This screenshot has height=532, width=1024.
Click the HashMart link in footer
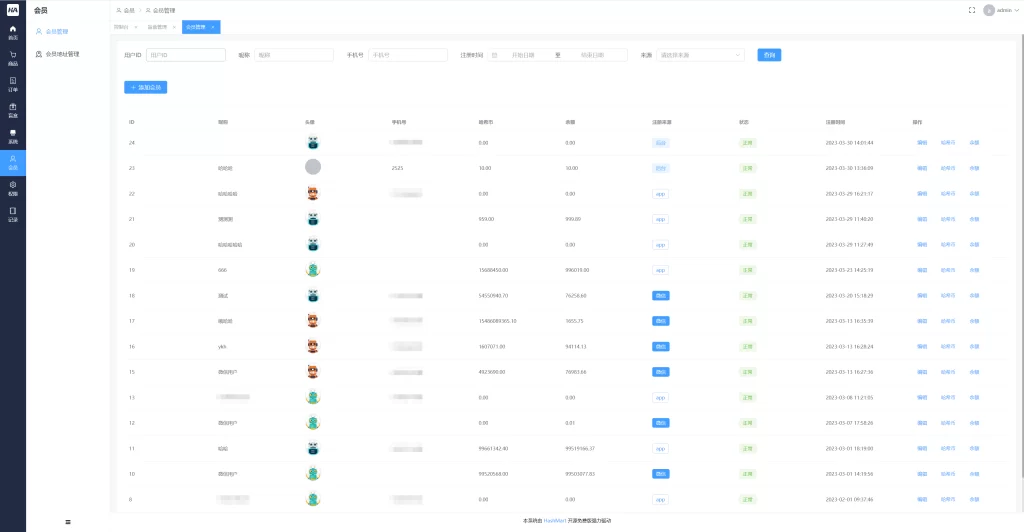pyautogui.click(x=555, y=521)
